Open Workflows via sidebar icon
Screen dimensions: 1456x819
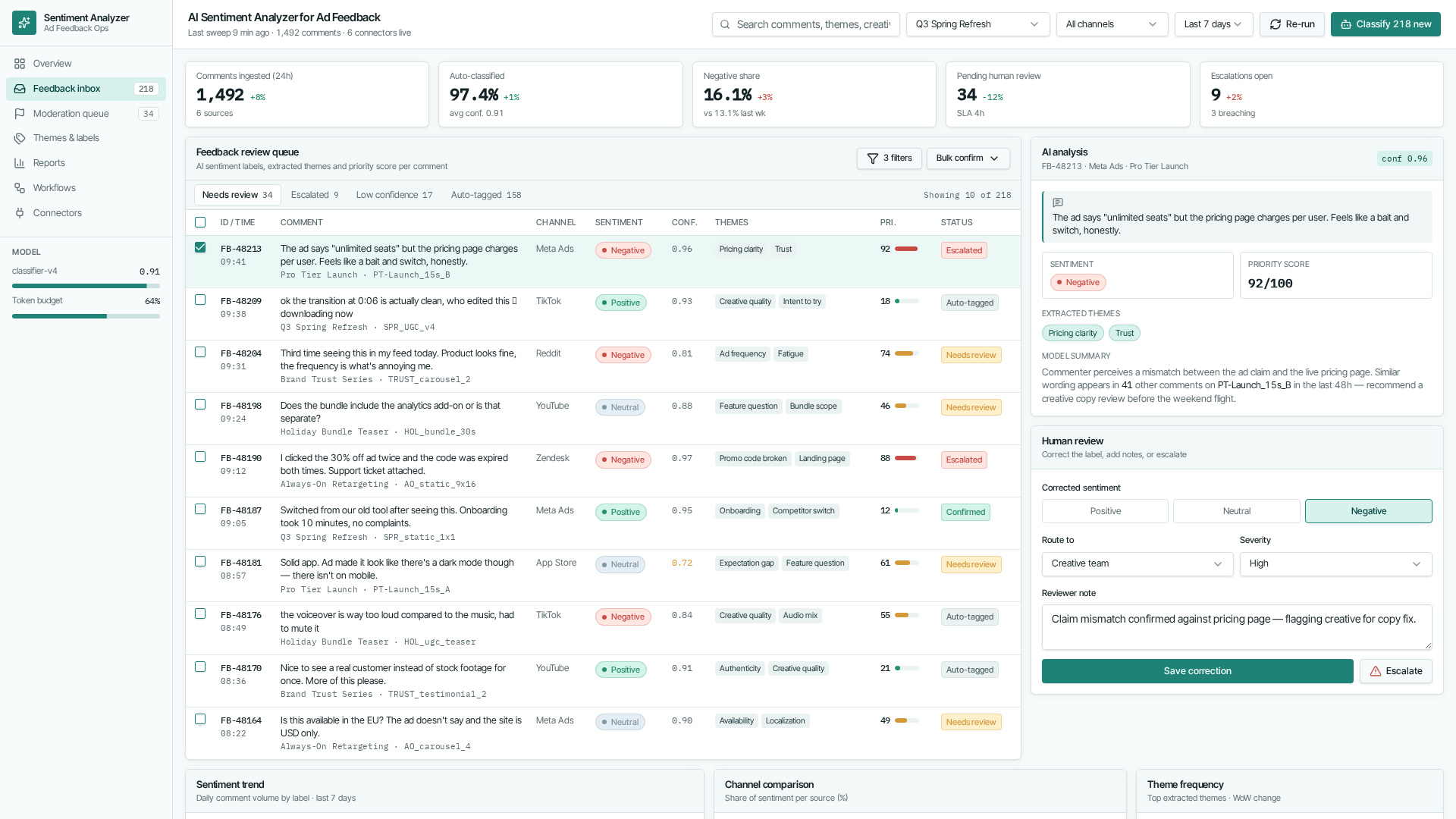pos(20,188)
